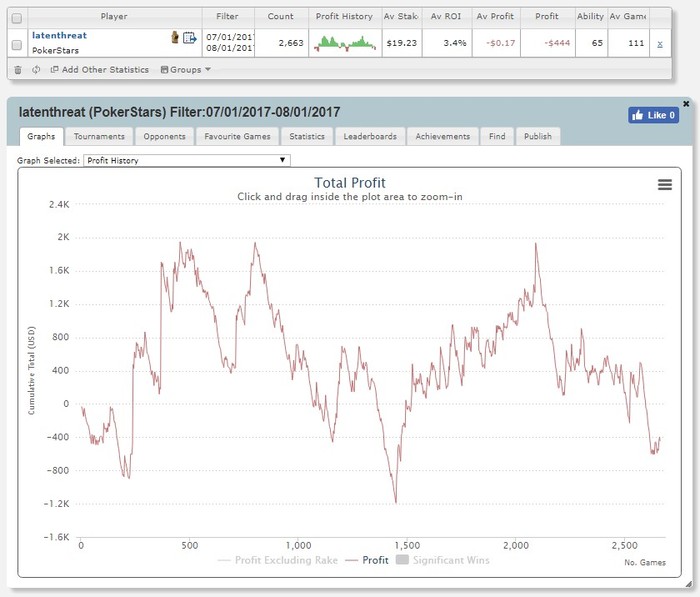Click the 2,663 count value

(x=291, y=43)
